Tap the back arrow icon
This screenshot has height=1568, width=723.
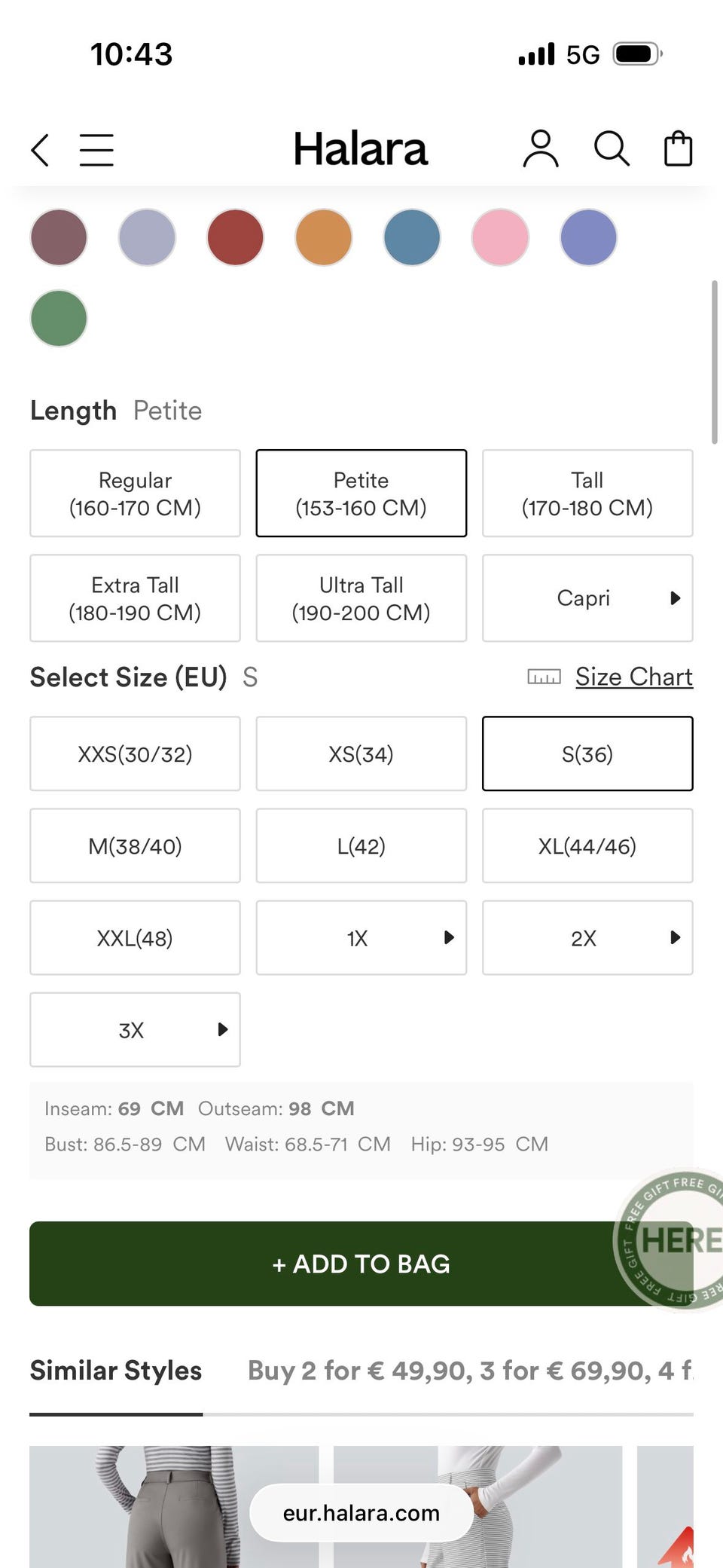[41, 149]
